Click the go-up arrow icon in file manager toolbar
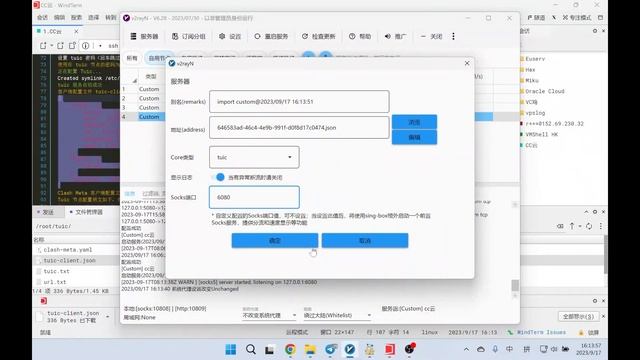The height and width of the screenshot is (360, 640). coord(572,226)
